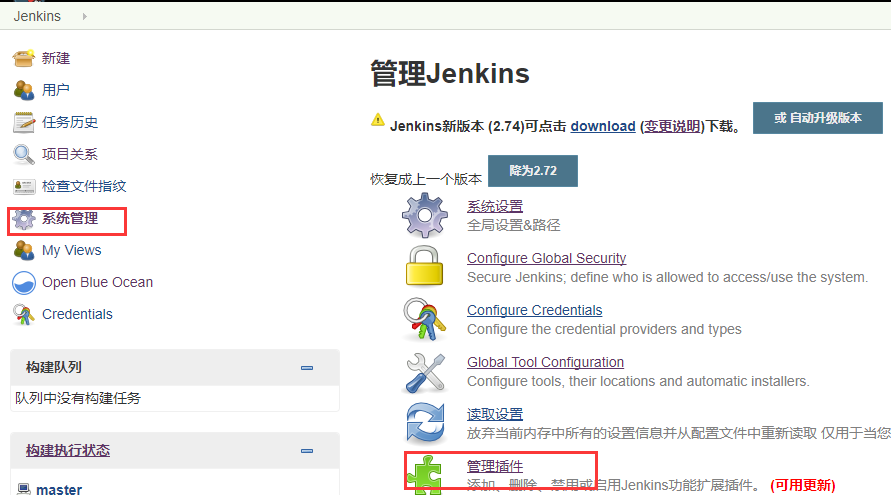Click the 任务历史 notepad icon

pos(23,122)
